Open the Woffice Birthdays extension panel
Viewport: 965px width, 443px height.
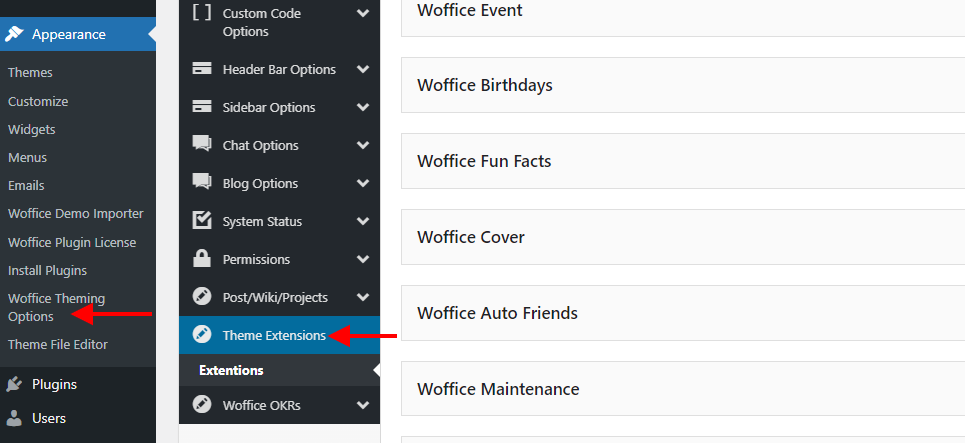click(x=485, y=85)
